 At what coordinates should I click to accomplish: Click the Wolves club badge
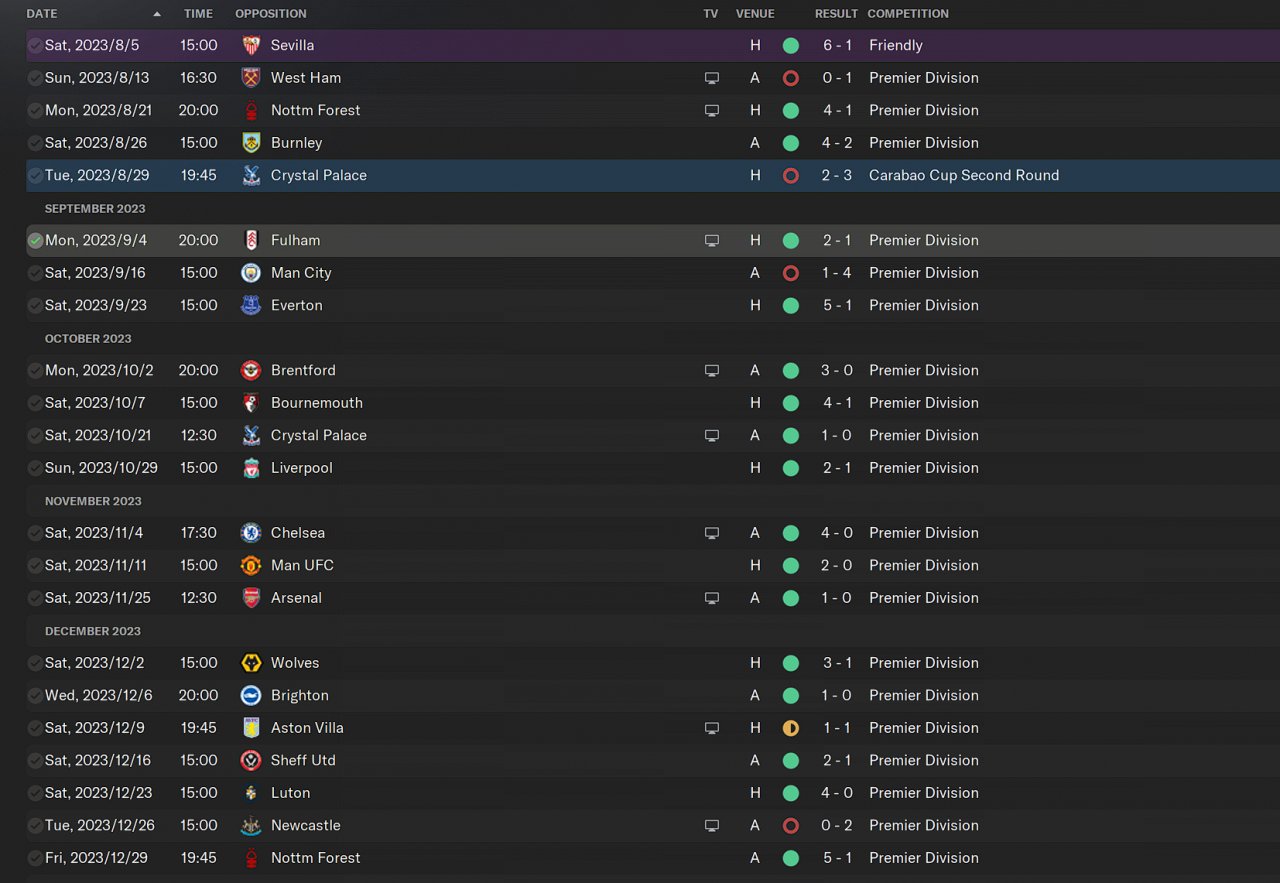pyautogui.click(x=251, y=663)
